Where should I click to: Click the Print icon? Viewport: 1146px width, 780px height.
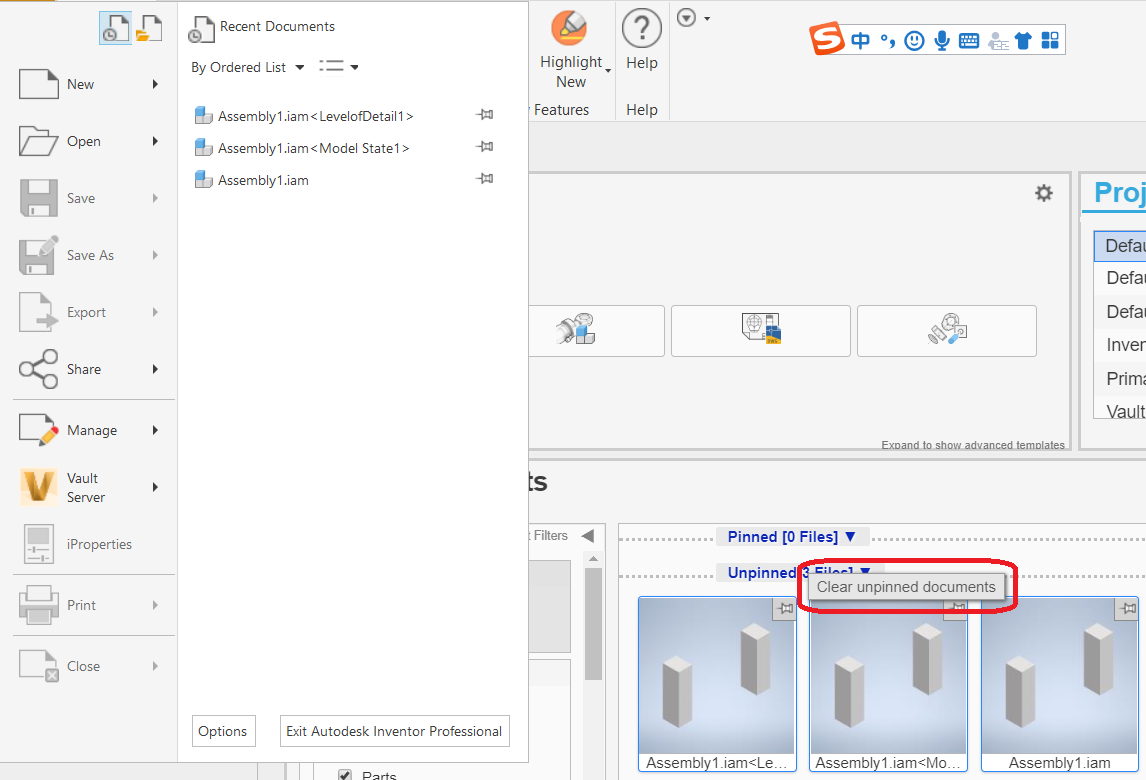pyautogui.click(x=38, y=605)
